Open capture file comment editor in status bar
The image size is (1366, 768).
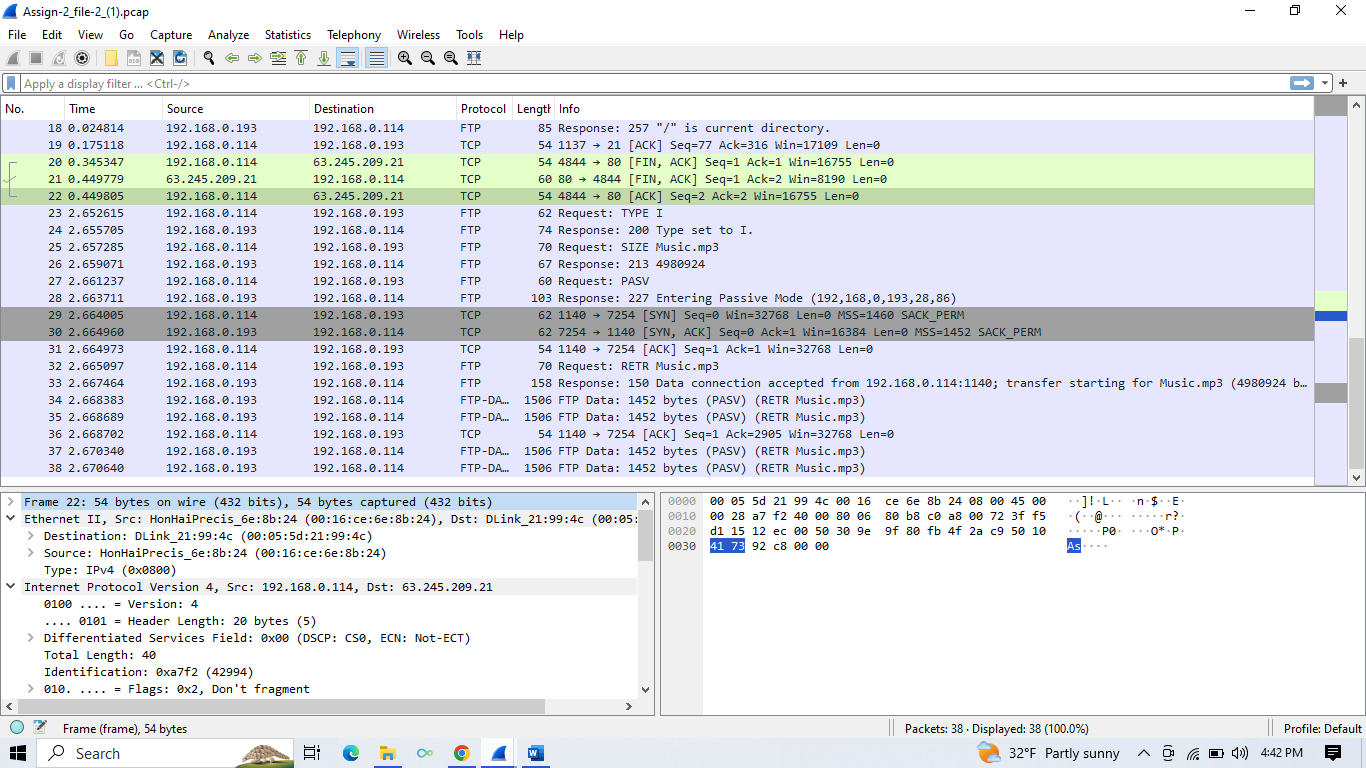pyautogui.click(x=40, y=728)
